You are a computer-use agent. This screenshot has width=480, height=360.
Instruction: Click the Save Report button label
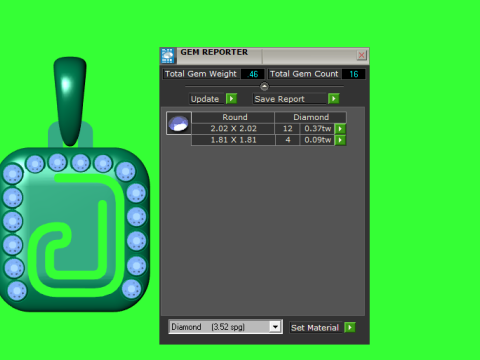289,99
